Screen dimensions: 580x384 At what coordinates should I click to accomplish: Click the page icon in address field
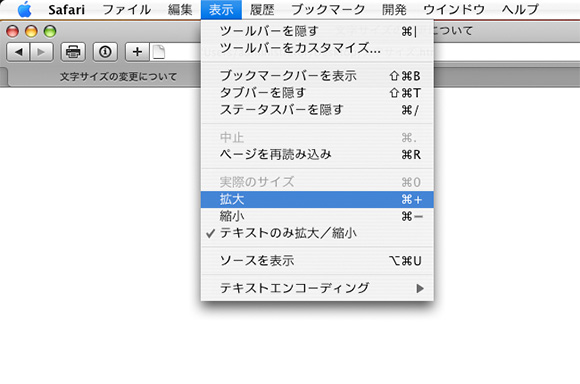159,52
